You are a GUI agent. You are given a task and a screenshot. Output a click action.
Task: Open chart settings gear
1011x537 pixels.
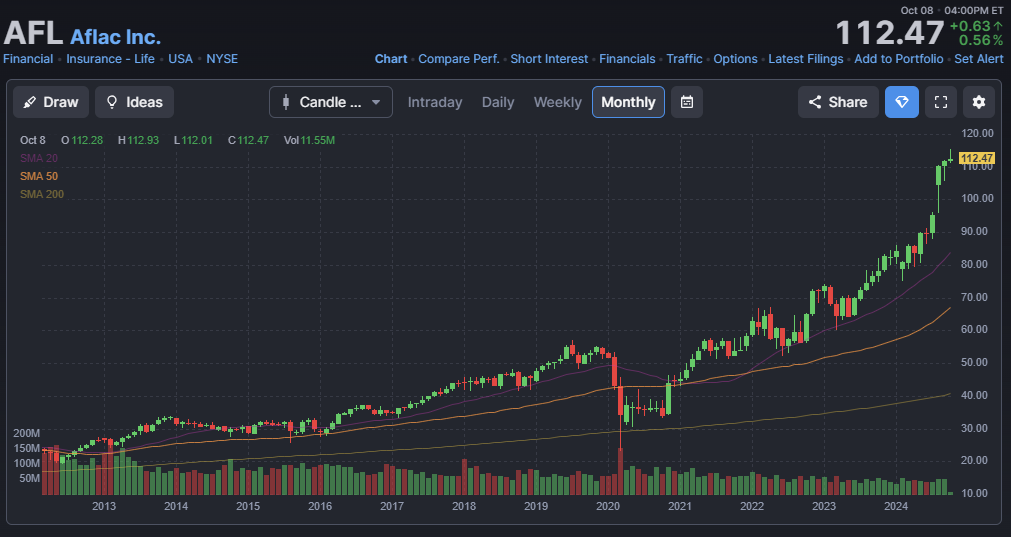[979, 102]
